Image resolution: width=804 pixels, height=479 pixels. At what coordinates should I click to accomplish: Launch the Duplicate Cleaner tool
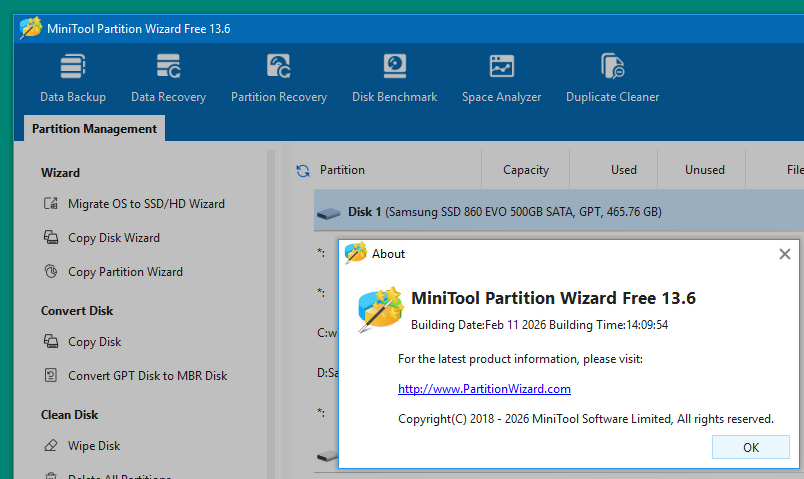click(612, 78)
